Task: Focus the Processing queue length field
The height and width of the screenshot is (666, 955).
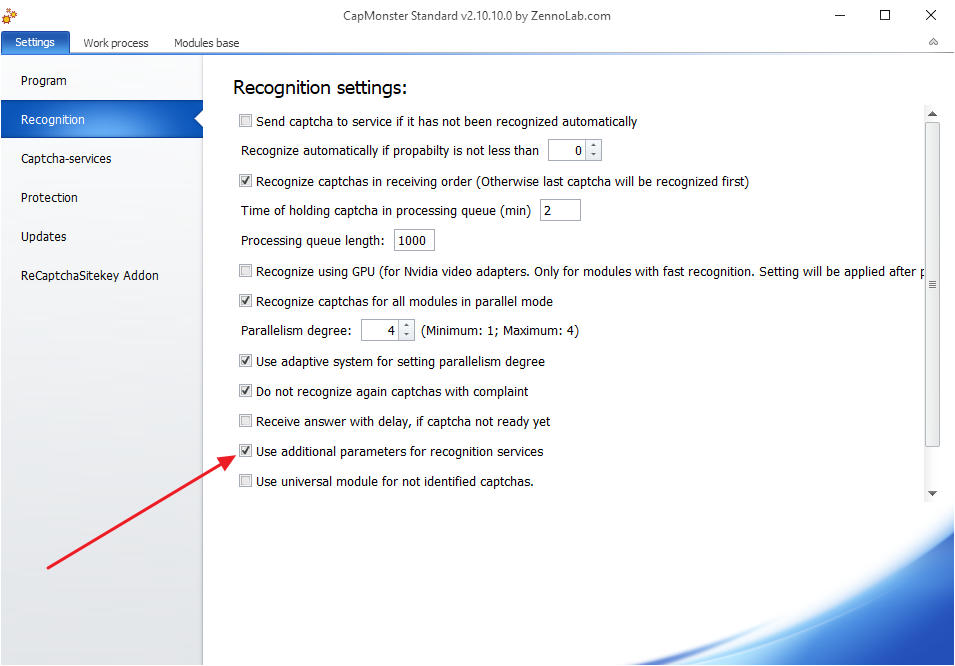Action: 414,240
